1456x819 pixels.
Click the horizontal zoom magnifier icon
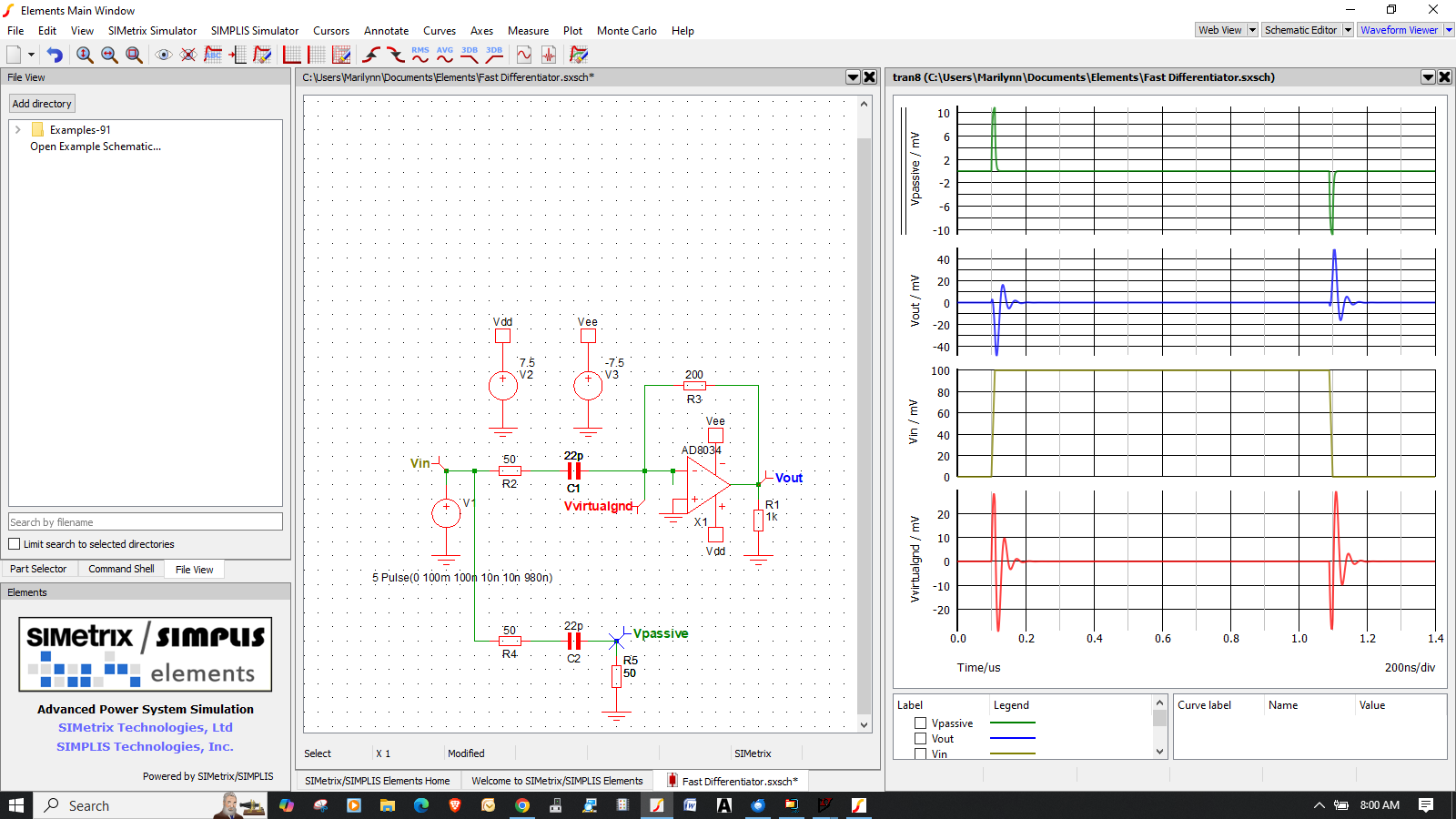pos(109,55)
